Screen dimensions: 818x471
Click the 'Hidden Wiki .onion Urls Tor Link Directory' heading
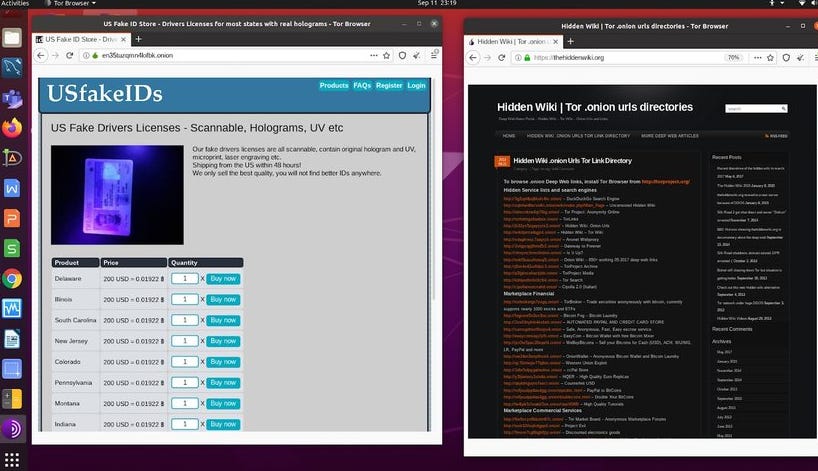(x=572, y=161)
